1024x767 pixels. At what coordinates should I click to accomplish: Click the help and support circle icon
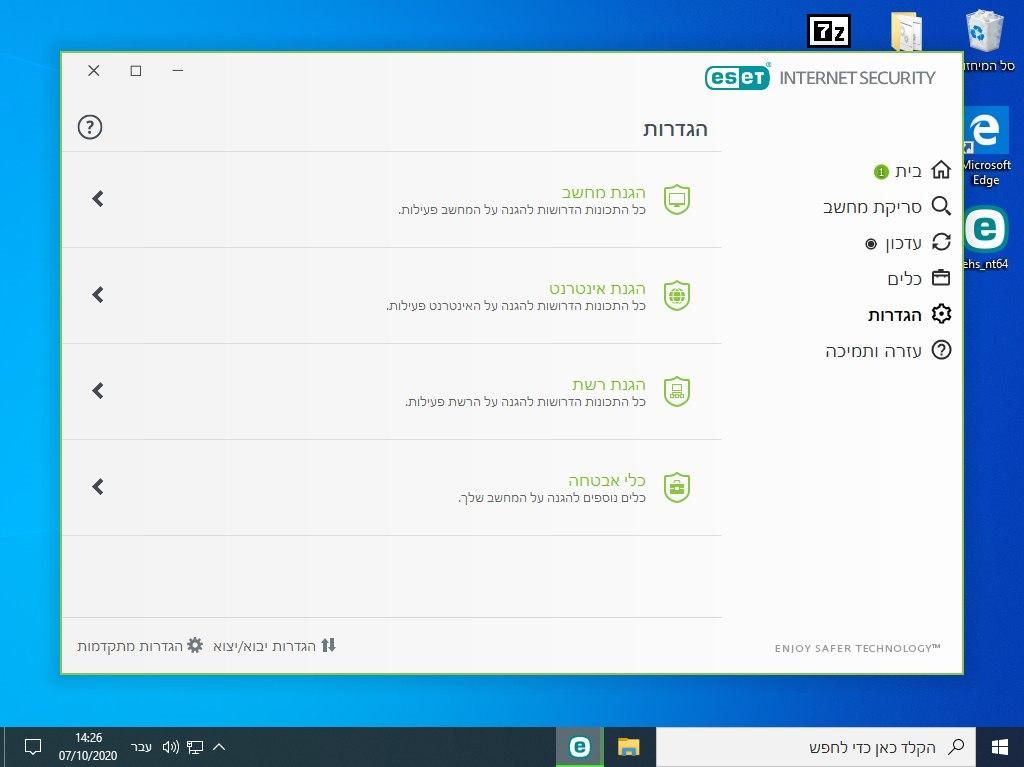pyautogui.click(x=941, y=350)
